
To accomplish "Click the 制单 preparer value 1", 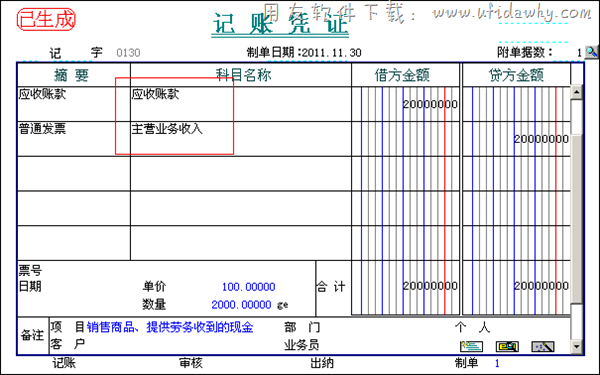I will 497,363.
